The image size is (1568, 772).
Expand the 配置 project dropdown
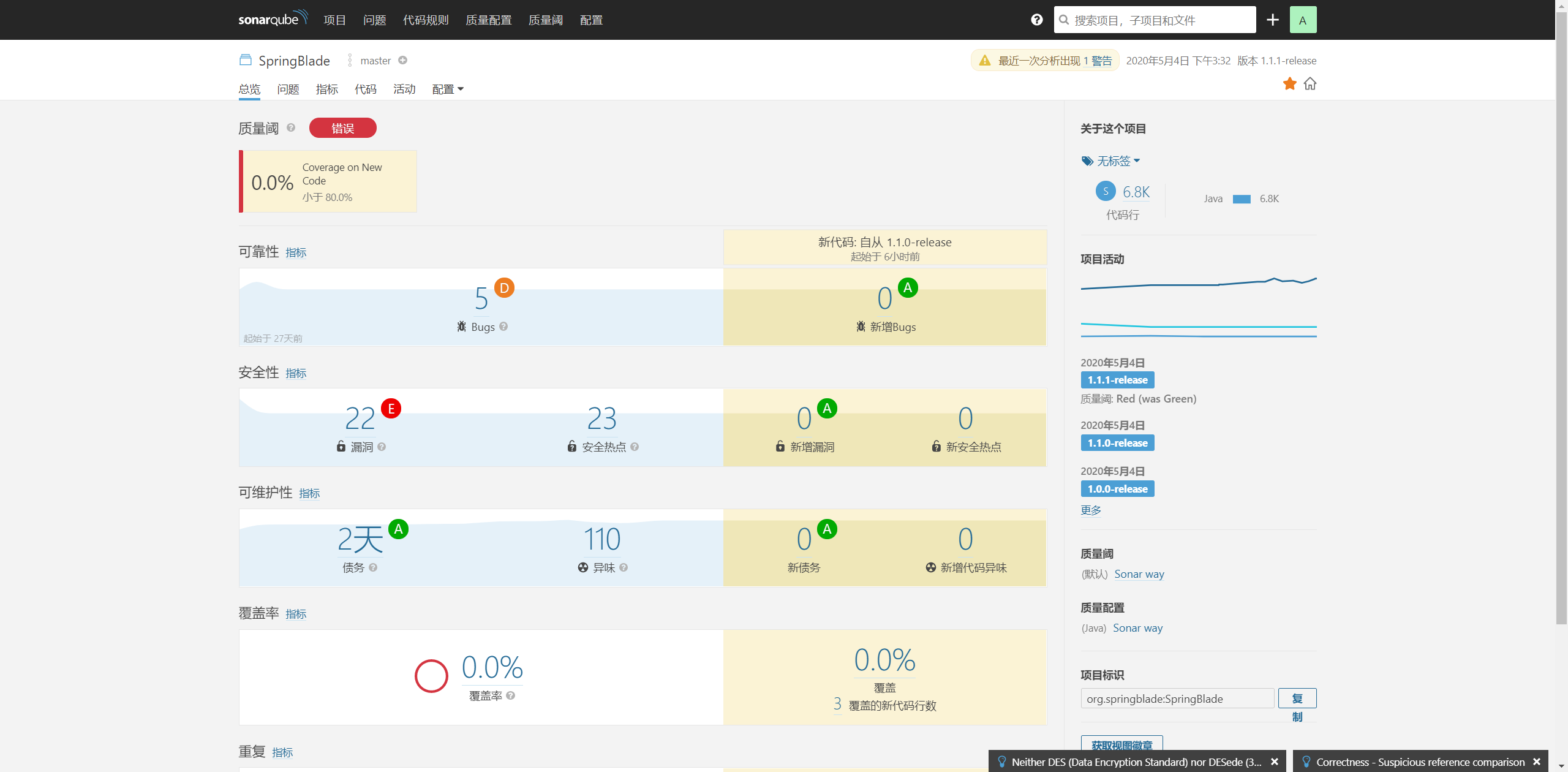447,89
